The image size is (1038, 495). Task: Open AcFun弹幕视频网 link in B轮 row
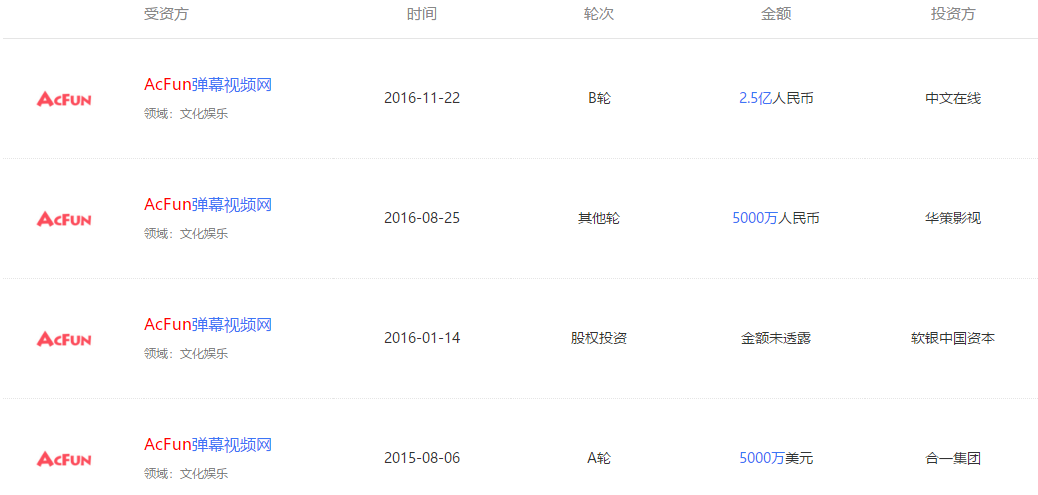pos(208,85)
